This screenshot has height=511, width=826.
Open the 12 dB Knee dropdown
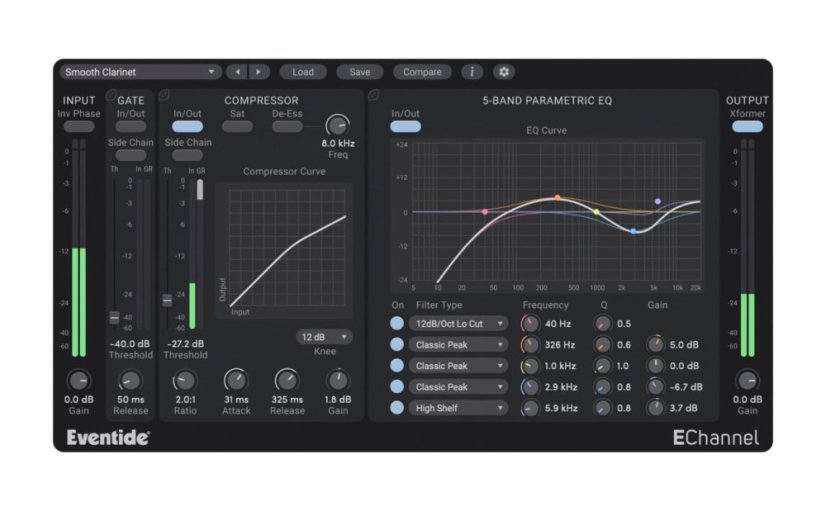pos(324,337)
